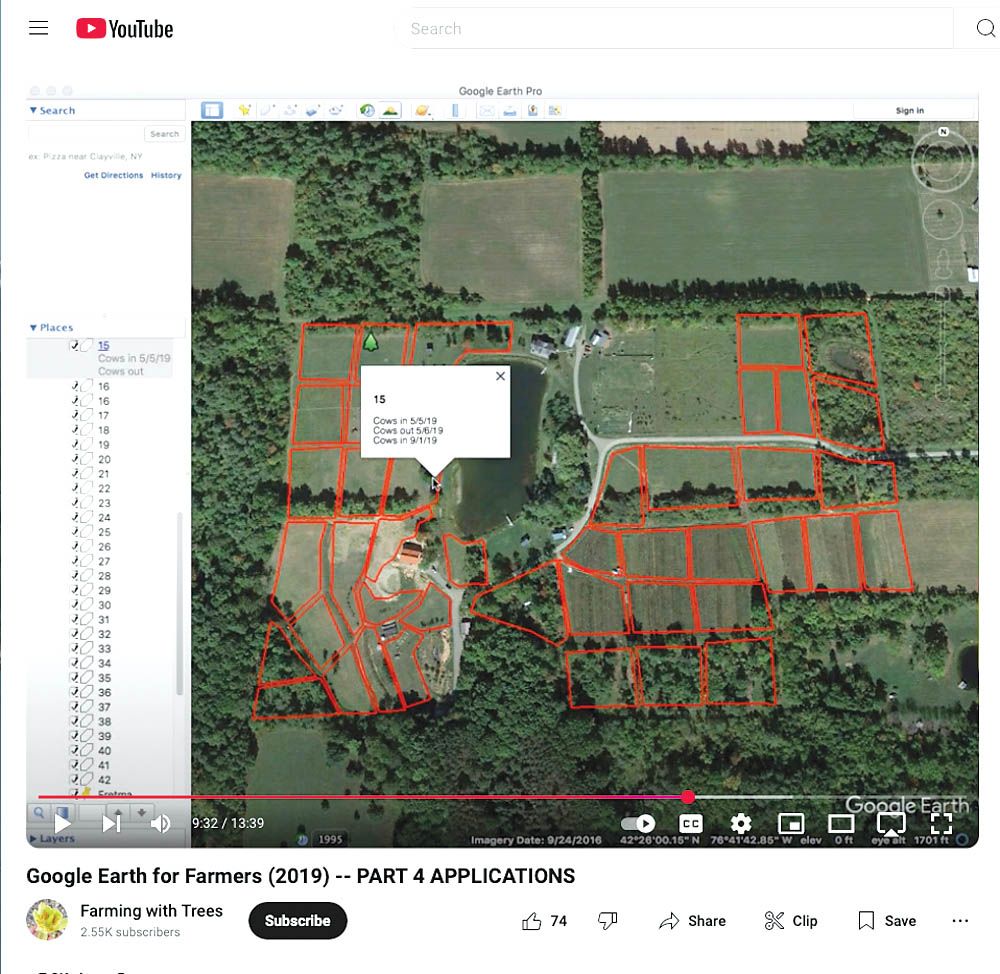Screen dimensions: 1000x974
Task: Open YouTube hamburger guide menu
Action: [x=39, y=28]
